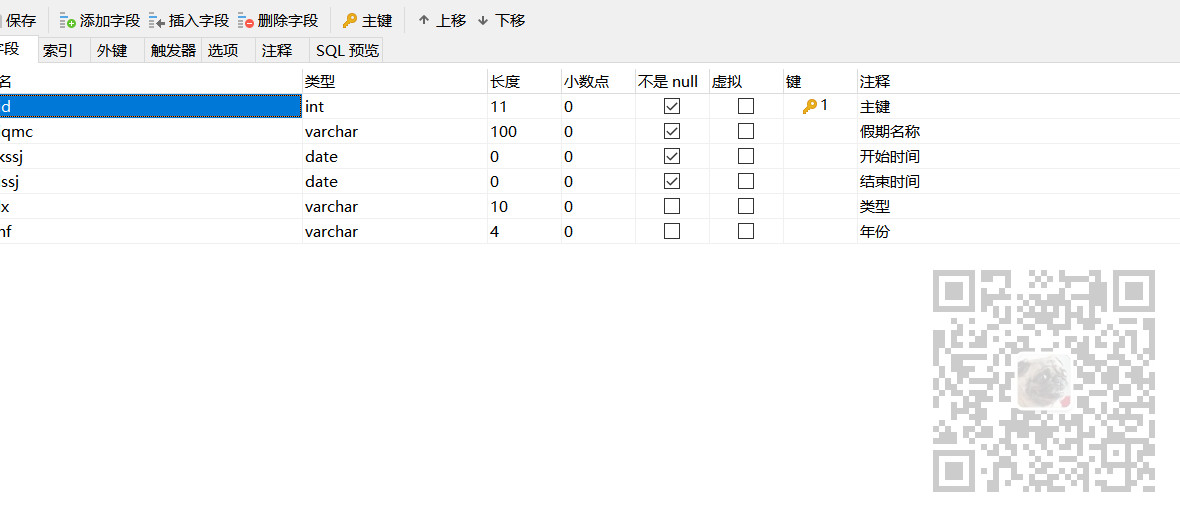
Task: Click decimal places cell in 年份 row
Action: [x=598, y=231]
